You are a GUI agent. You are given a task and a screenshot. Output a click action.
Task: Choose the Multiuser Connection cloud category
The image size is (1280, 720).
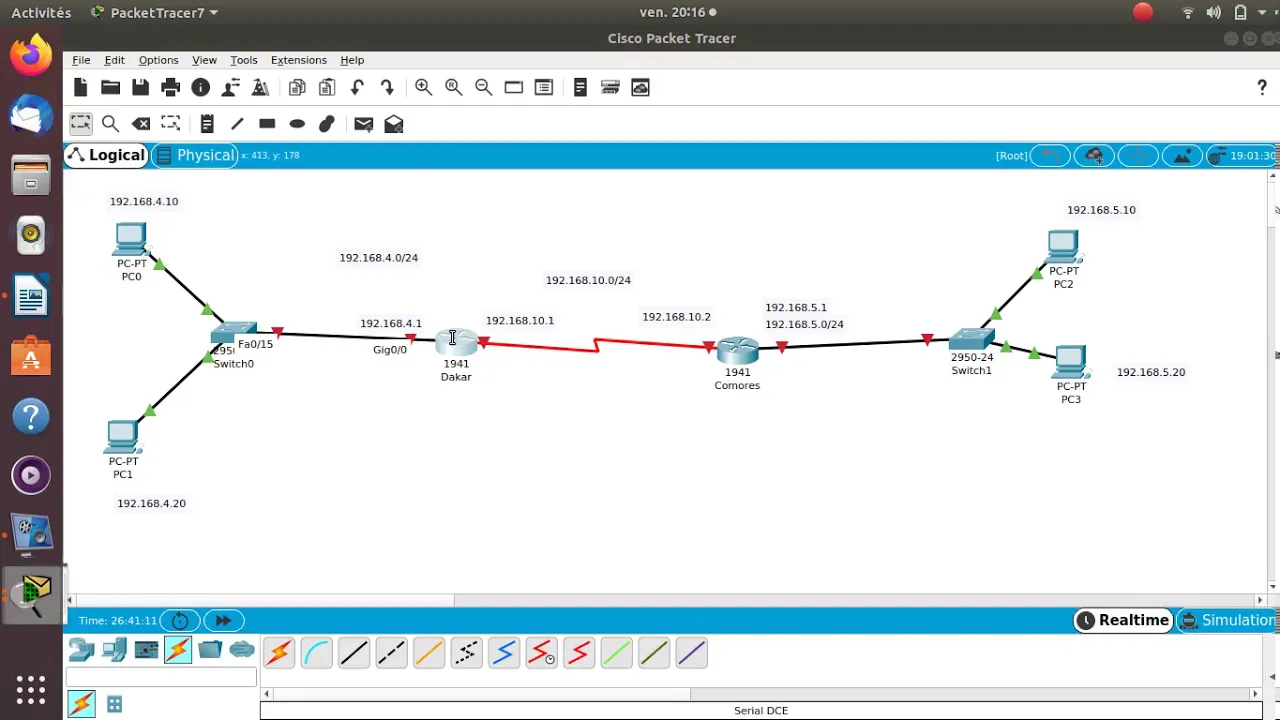click(x=243, y=650)
